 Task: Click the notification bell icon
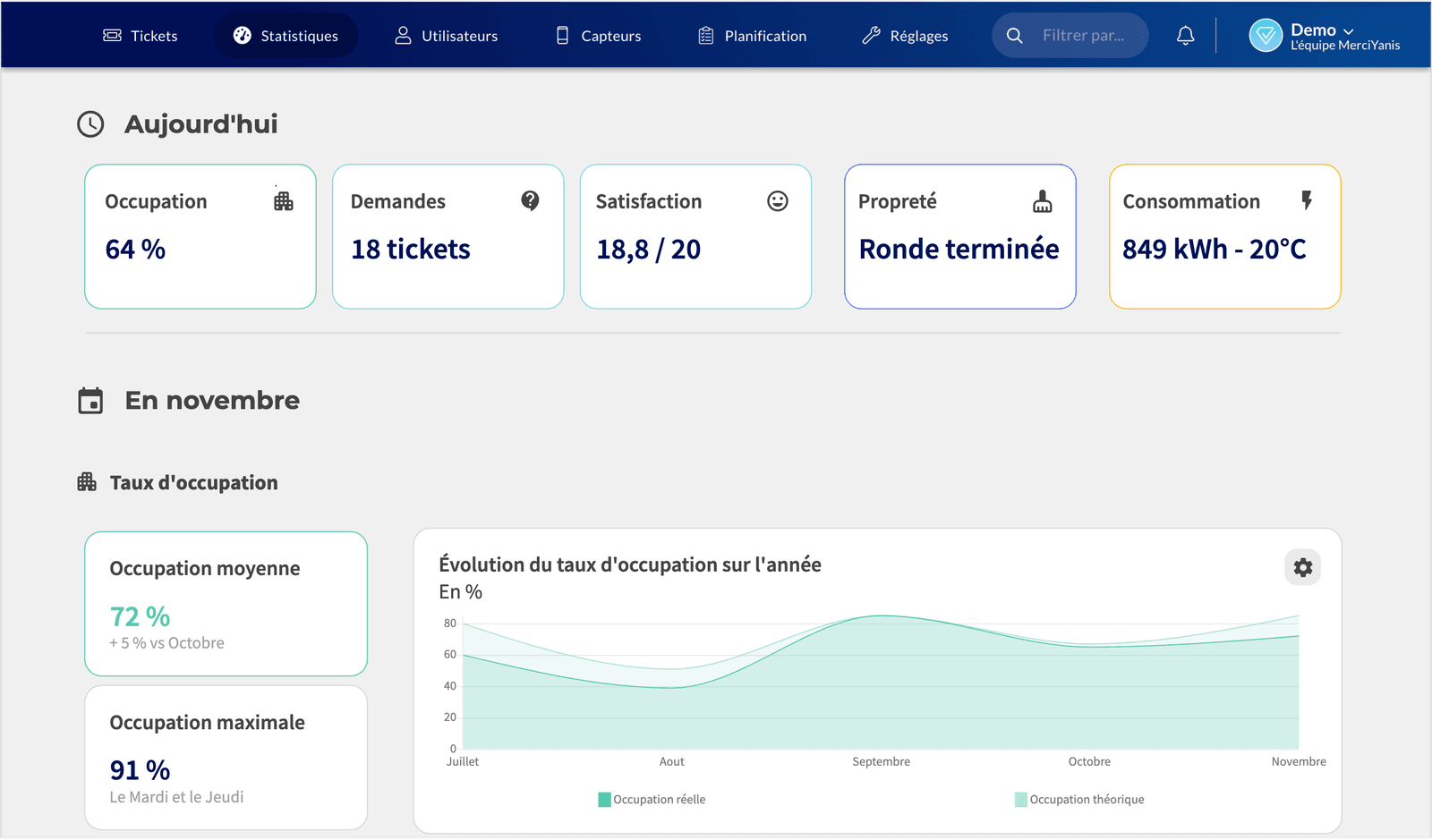pyautogui.click(x=1185, y=36)
